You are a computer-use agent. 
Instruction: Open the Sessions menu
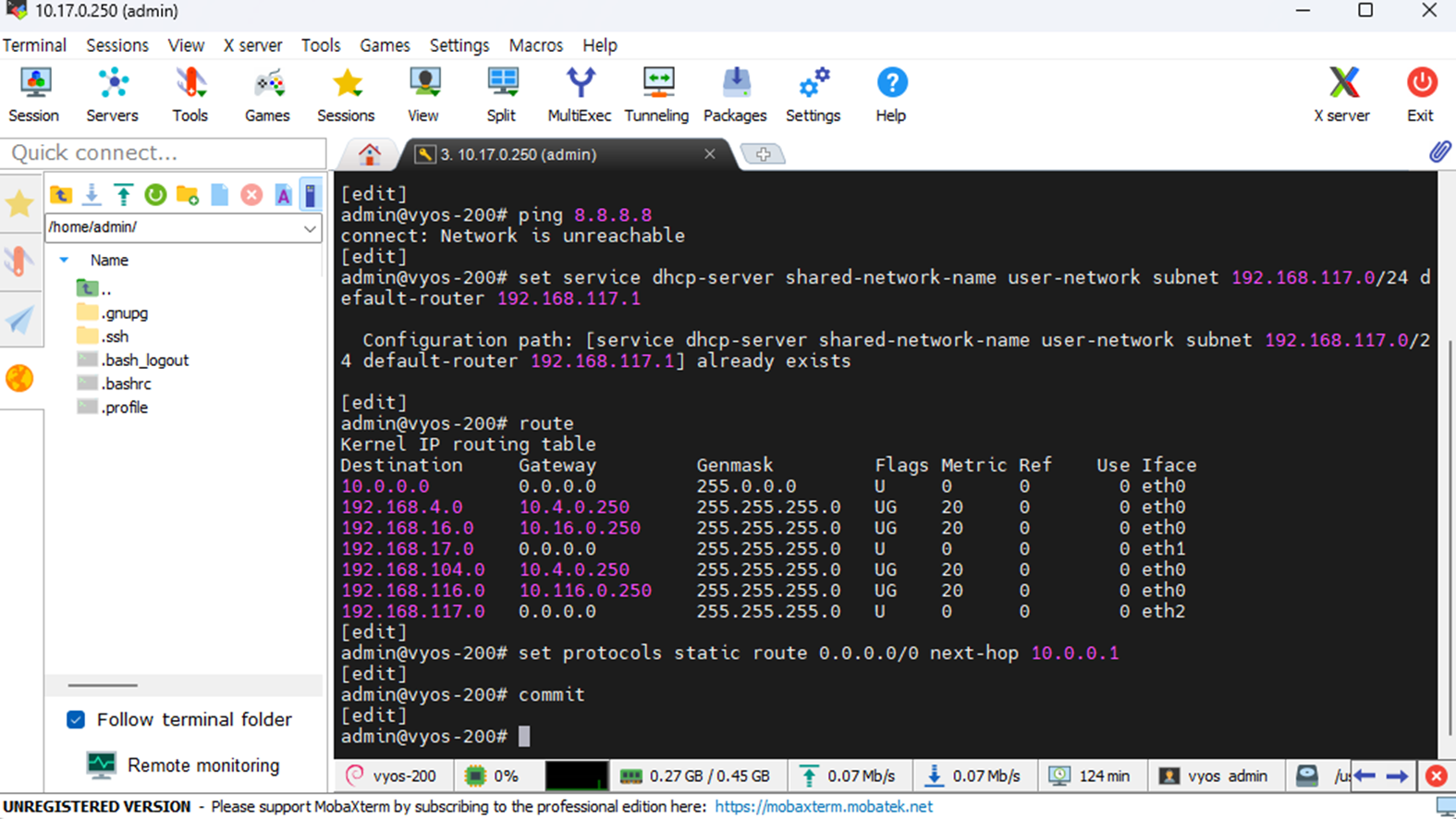pyautogui.click(x=117, y=45)
